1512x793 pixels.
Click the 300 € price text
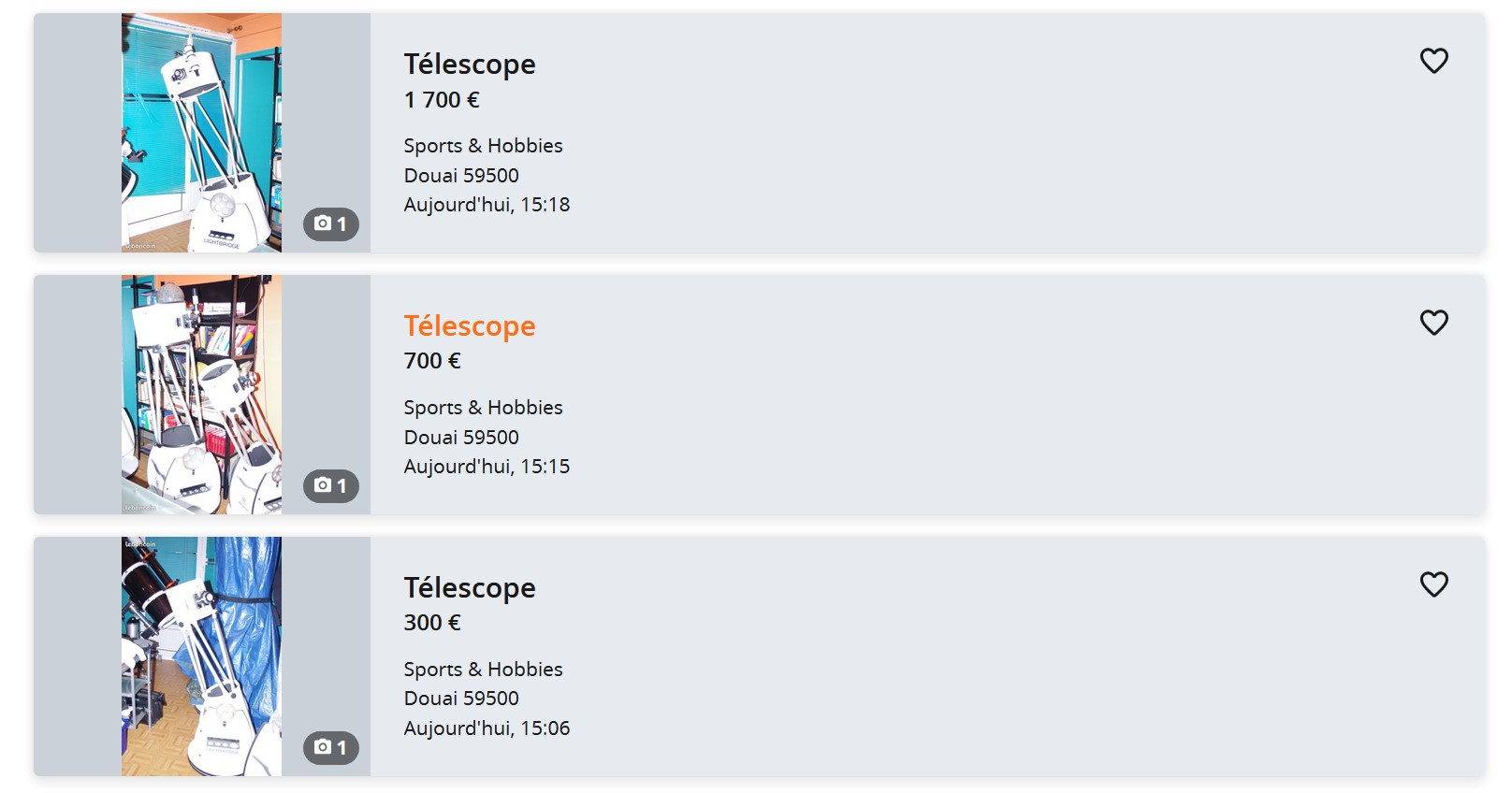point(432,623)
